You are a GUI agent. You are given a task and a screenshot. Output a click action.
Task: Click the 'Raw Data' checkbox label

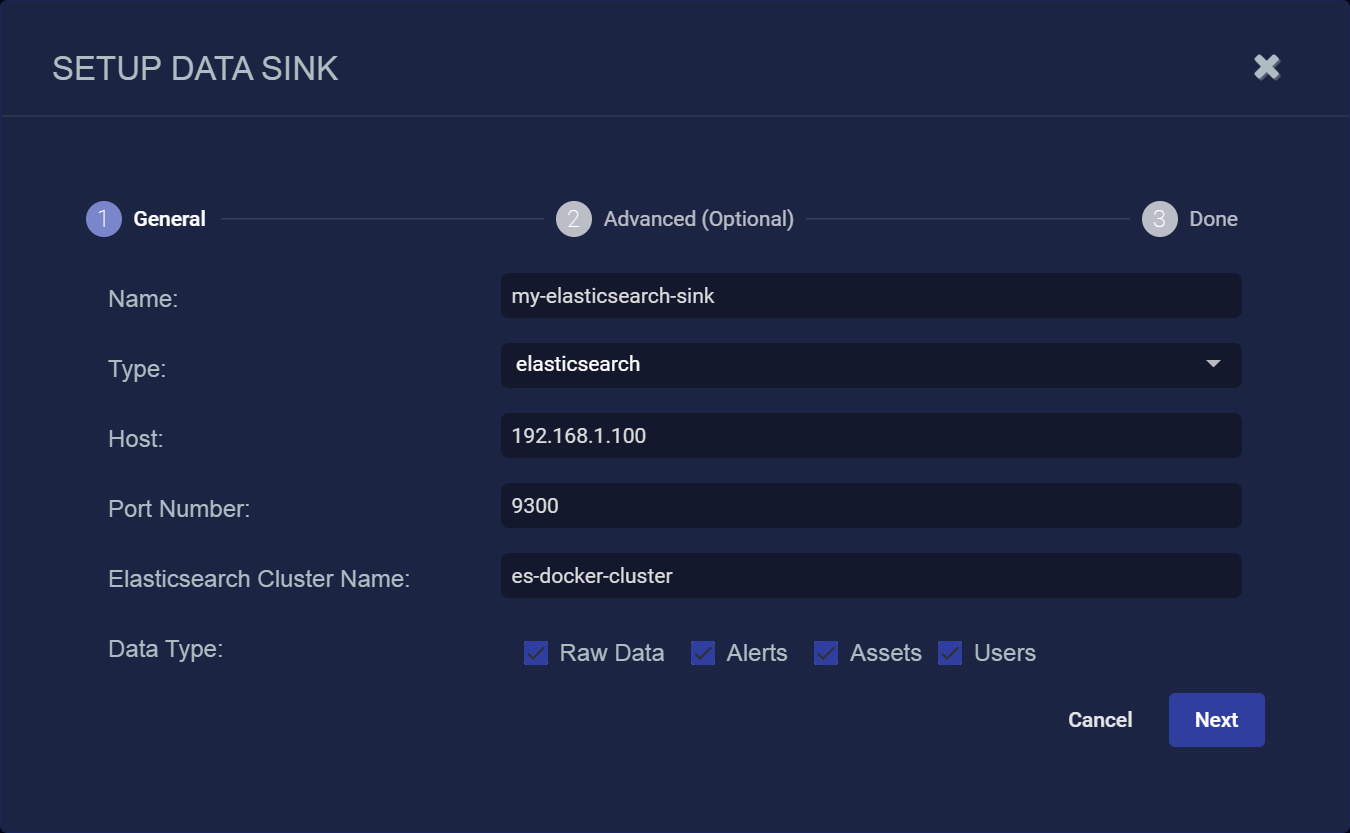click(x=612, y=653)
